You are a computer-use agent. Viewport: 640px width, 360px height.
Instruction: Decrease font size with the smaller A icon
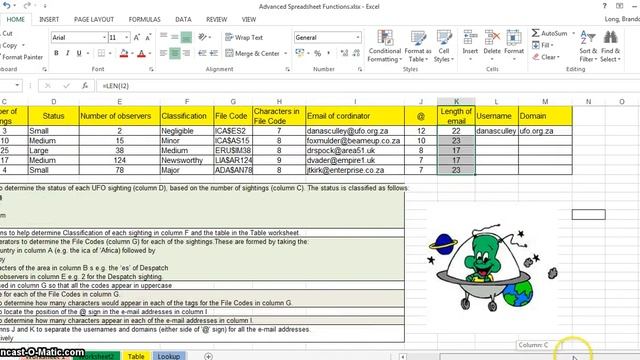pos(148,38)
